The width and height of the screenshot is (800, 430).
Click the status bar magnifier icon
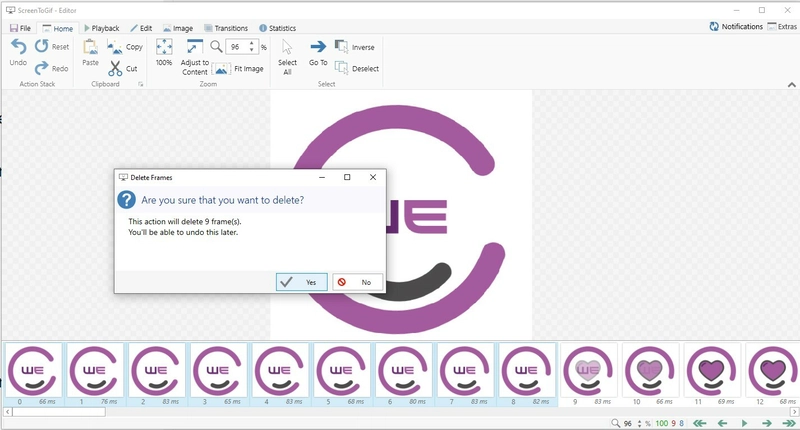[x=616, y=423]
